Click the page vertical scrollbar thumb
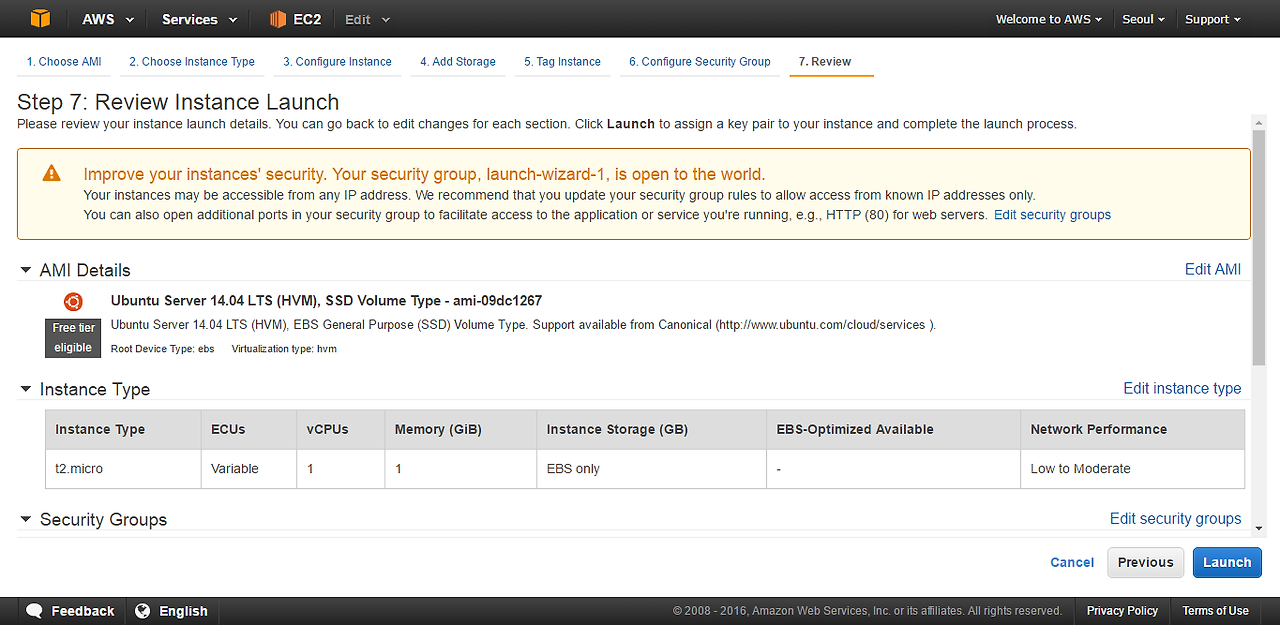 click(1259, 247)
